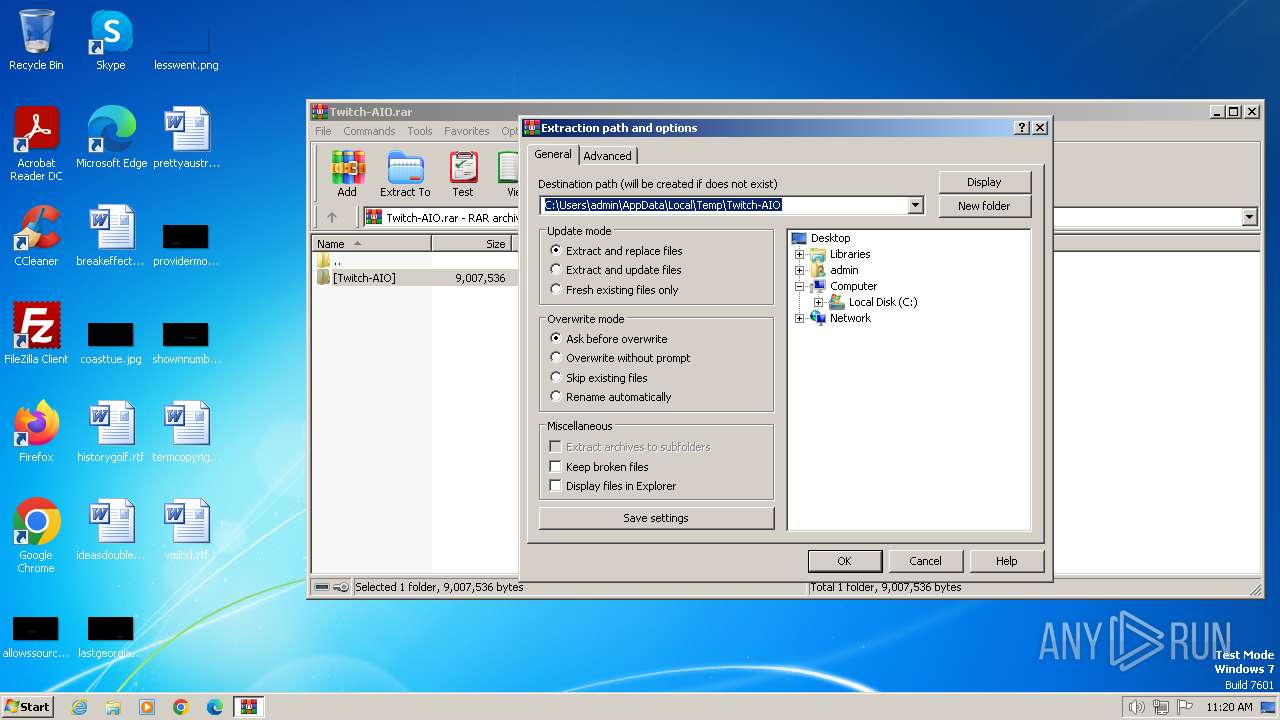1280x720 pixels.
Task: Select the Microsoft Edge desktop icon
Action: pyautogui.click(x=111, y=138)
